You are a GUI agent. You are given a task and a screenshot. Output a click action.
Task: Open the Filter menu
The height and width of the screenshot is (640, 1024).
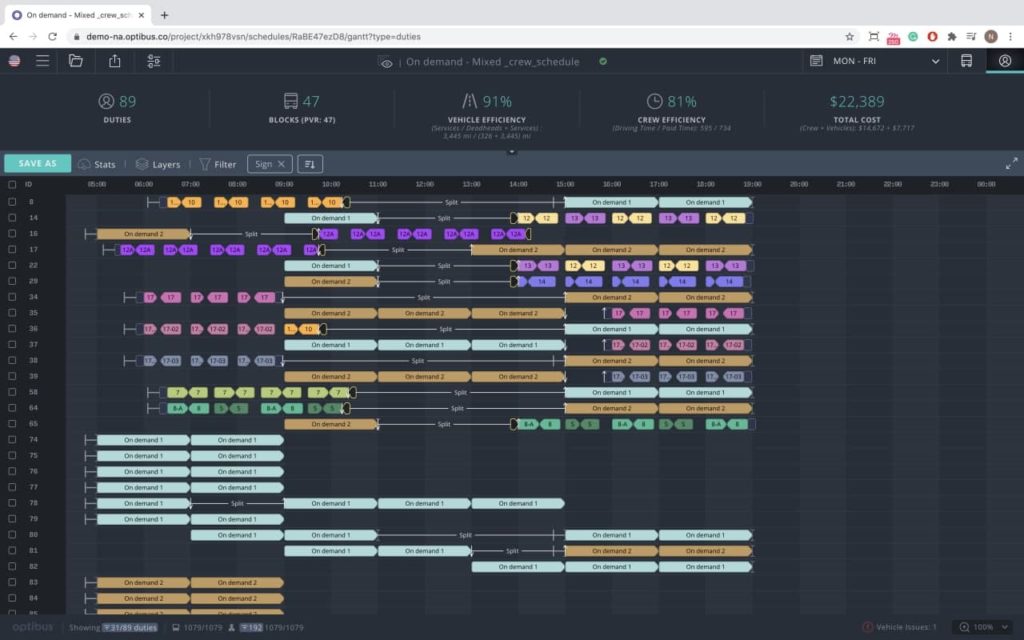(x=222, y=163)
